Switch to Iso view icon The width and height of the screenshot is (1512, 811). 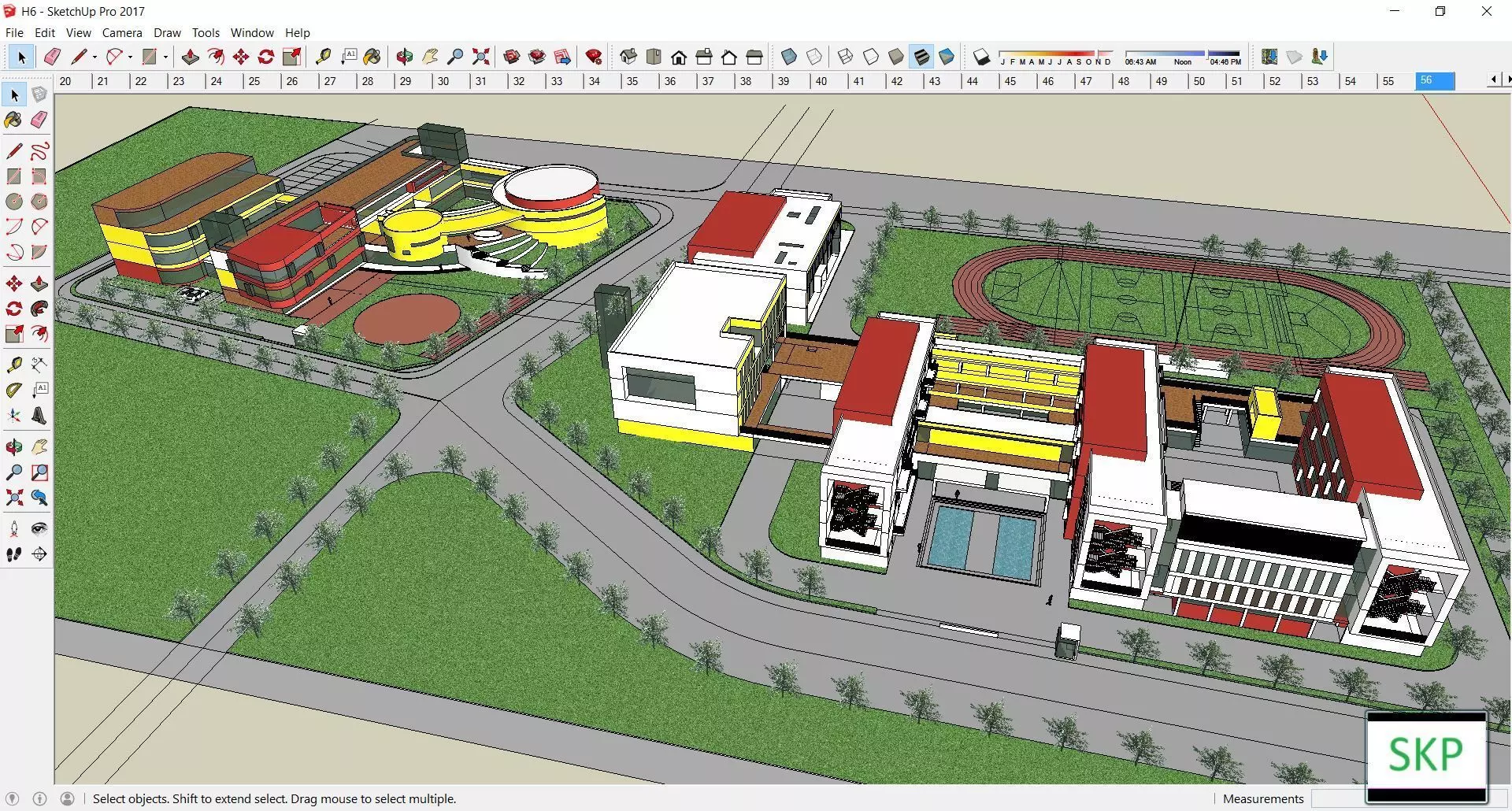tap(628, 57)
